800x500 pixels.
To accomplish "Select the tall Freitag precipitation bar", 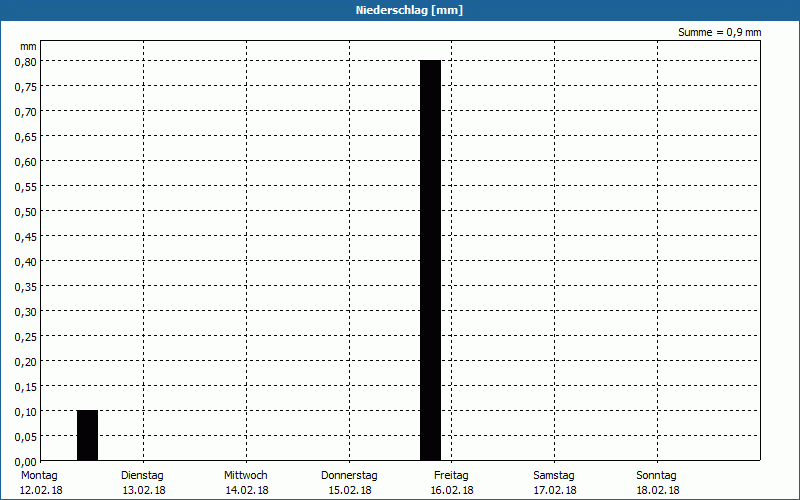I will coord(430,260).
